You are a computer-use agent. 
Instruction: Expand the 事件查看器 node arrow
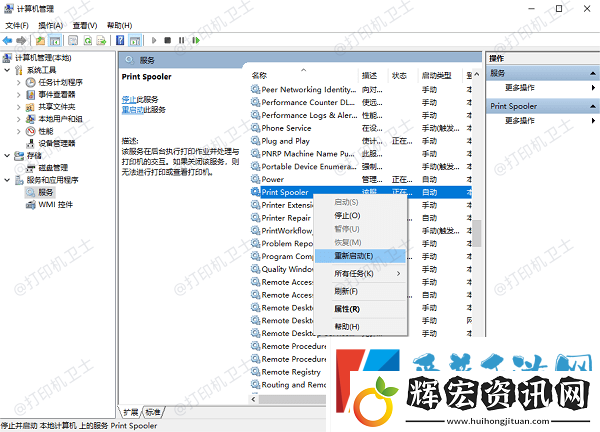coord(18,95)
